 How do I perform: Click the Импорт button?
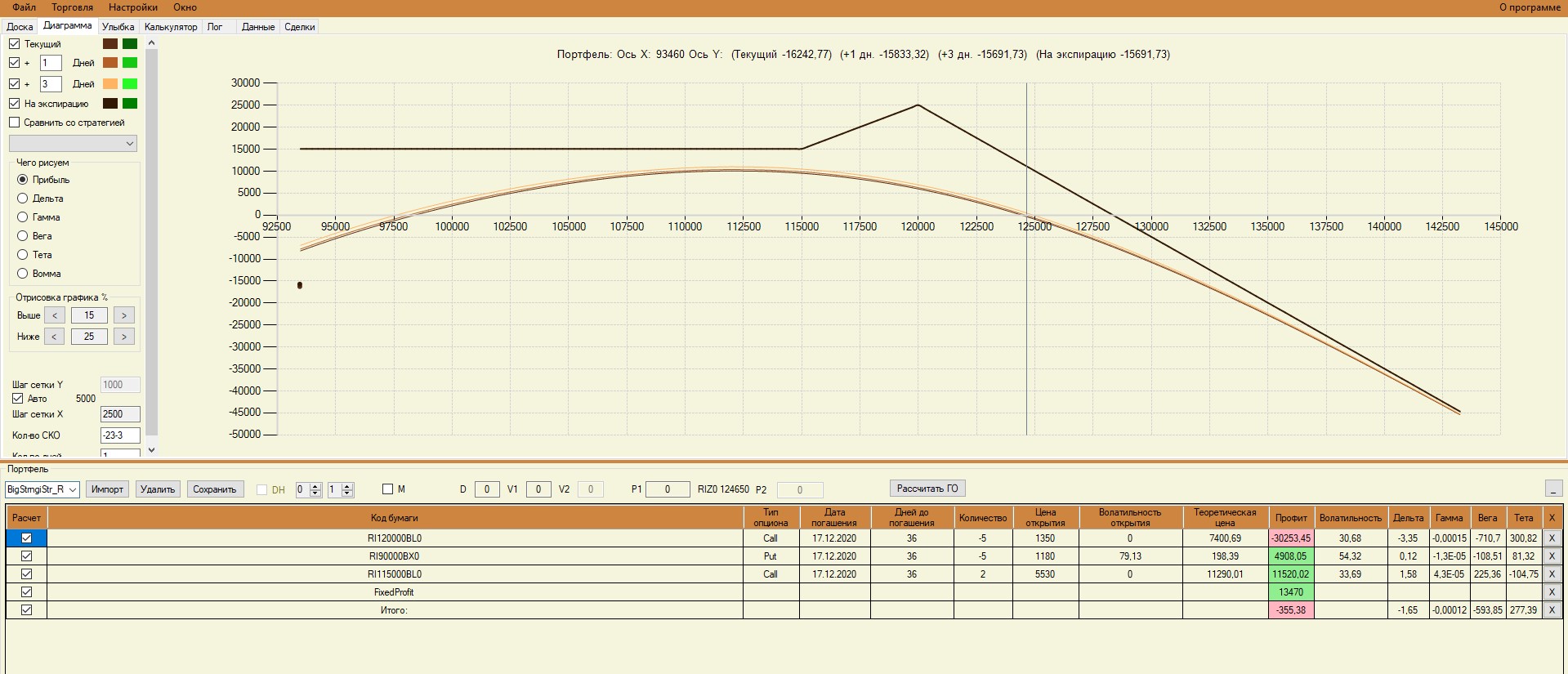tap(107, 489)
